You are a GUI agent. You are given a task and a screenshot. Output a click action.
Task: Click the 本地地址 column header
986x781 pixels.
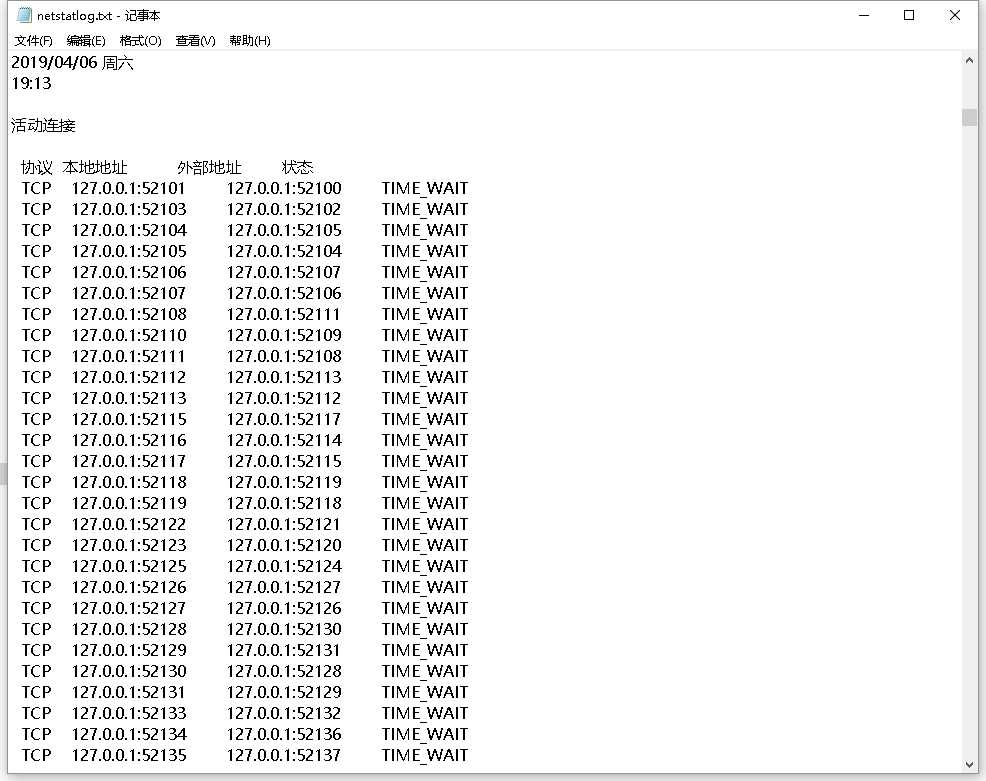click(95, 168)
